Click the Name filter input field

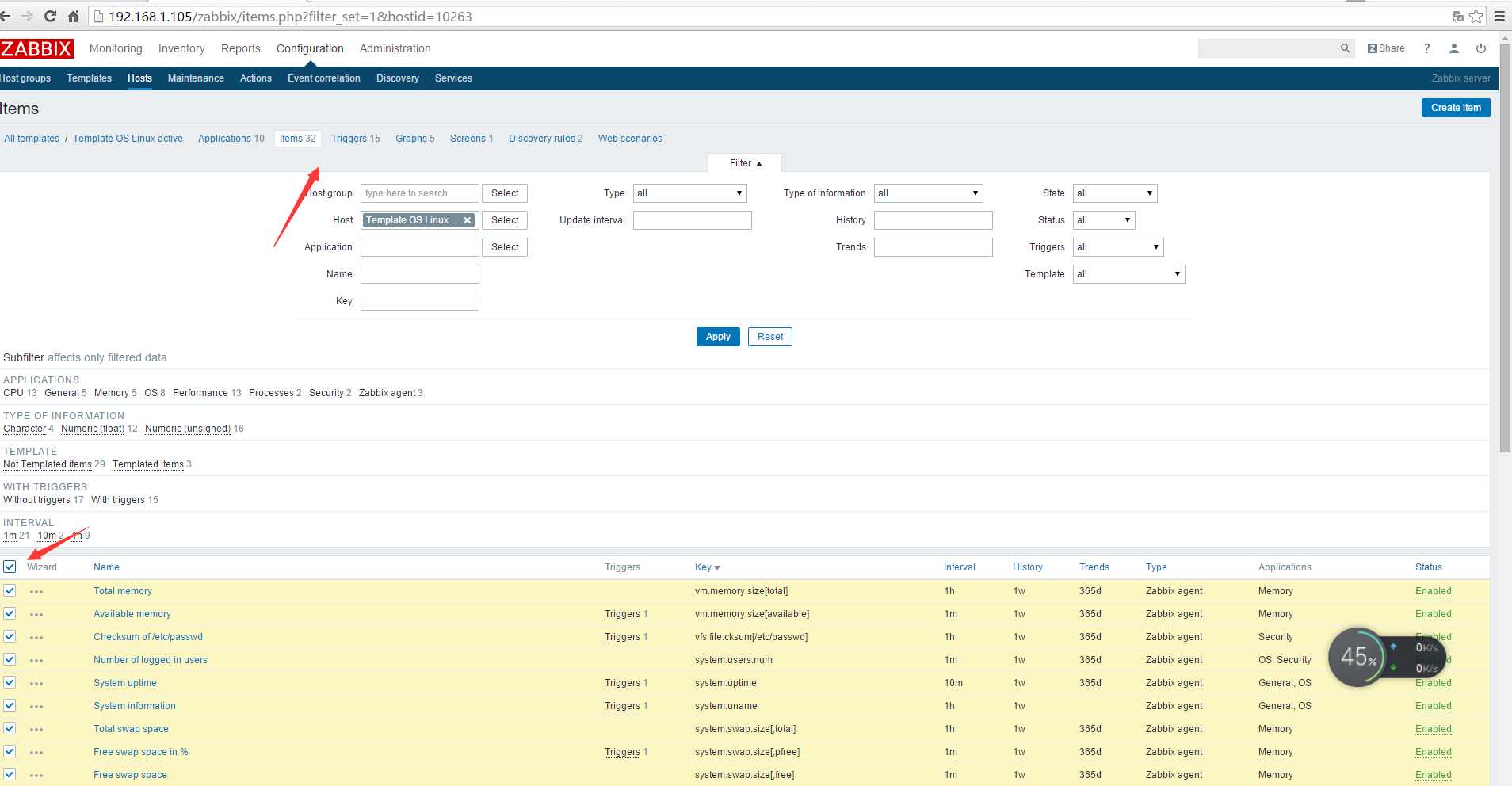point(420,274)
